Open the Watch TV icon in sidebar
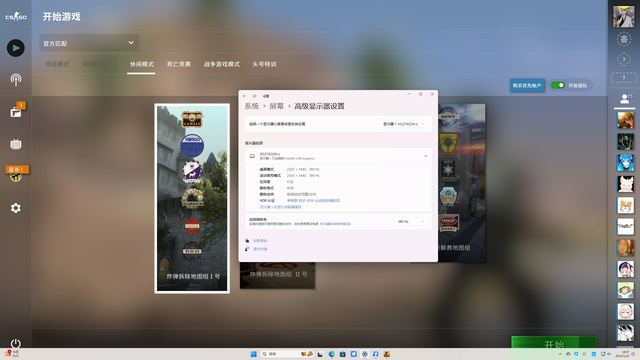640x360 pixels. [16, 144]
